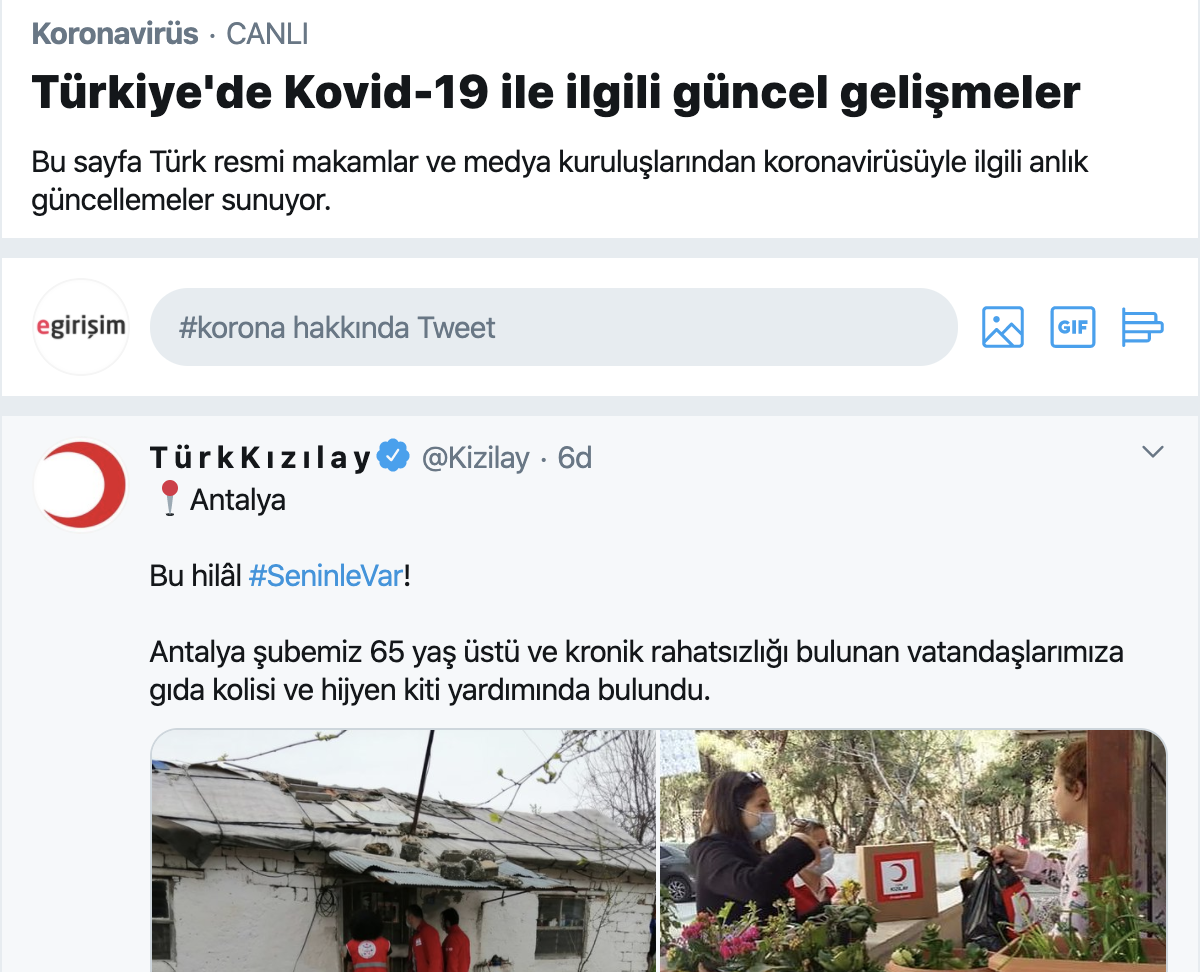The image size is (1202, 972).
Task: Click the page description about resmi makamlar
Action: tap(560, 181)
